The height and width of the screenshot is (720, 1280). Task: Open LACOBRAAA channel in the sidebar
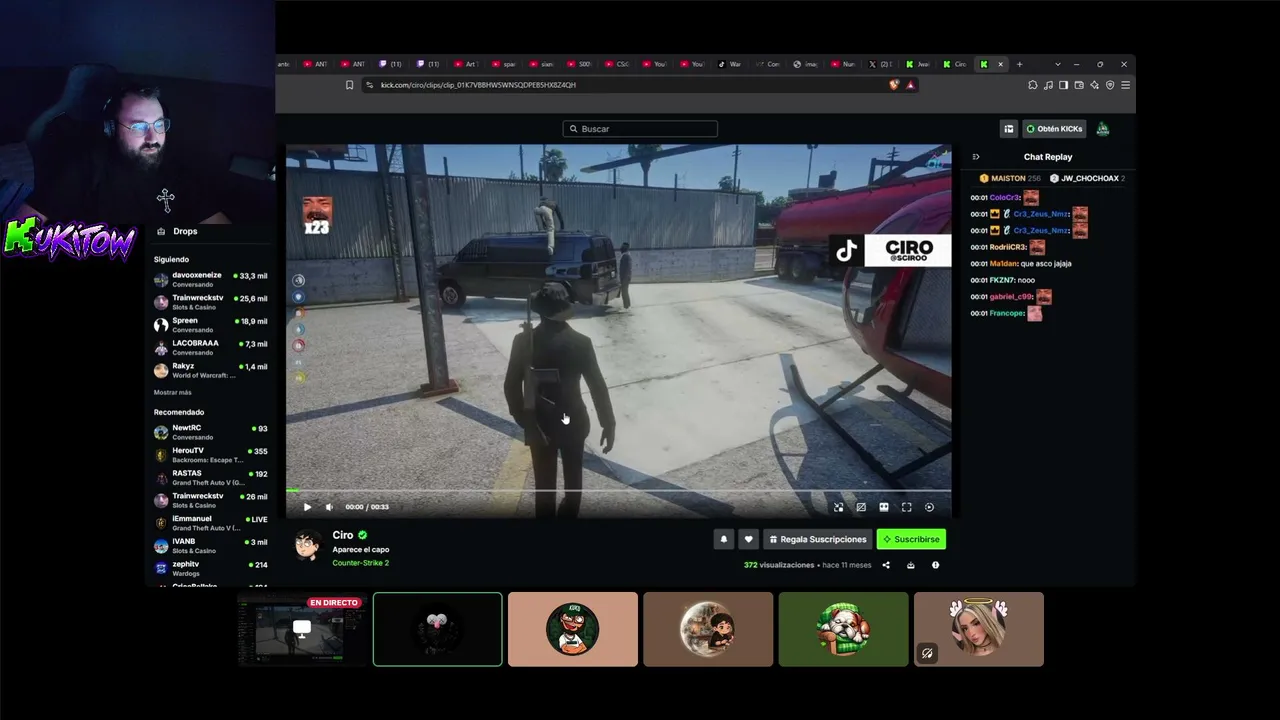tap(210, 347)
